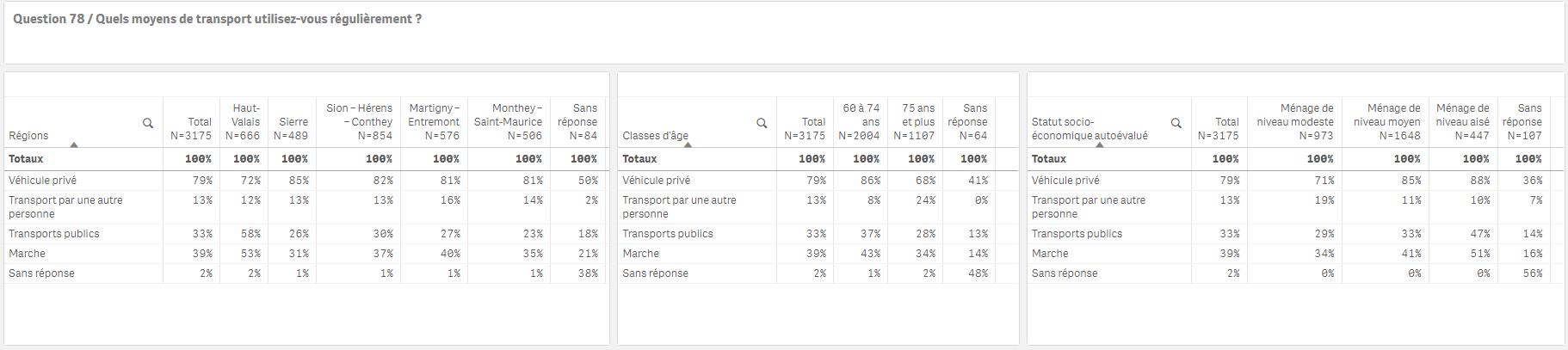Click the Sion – Hérens – Conthey column header
1568x350 pixels.
tap(358, 121)
